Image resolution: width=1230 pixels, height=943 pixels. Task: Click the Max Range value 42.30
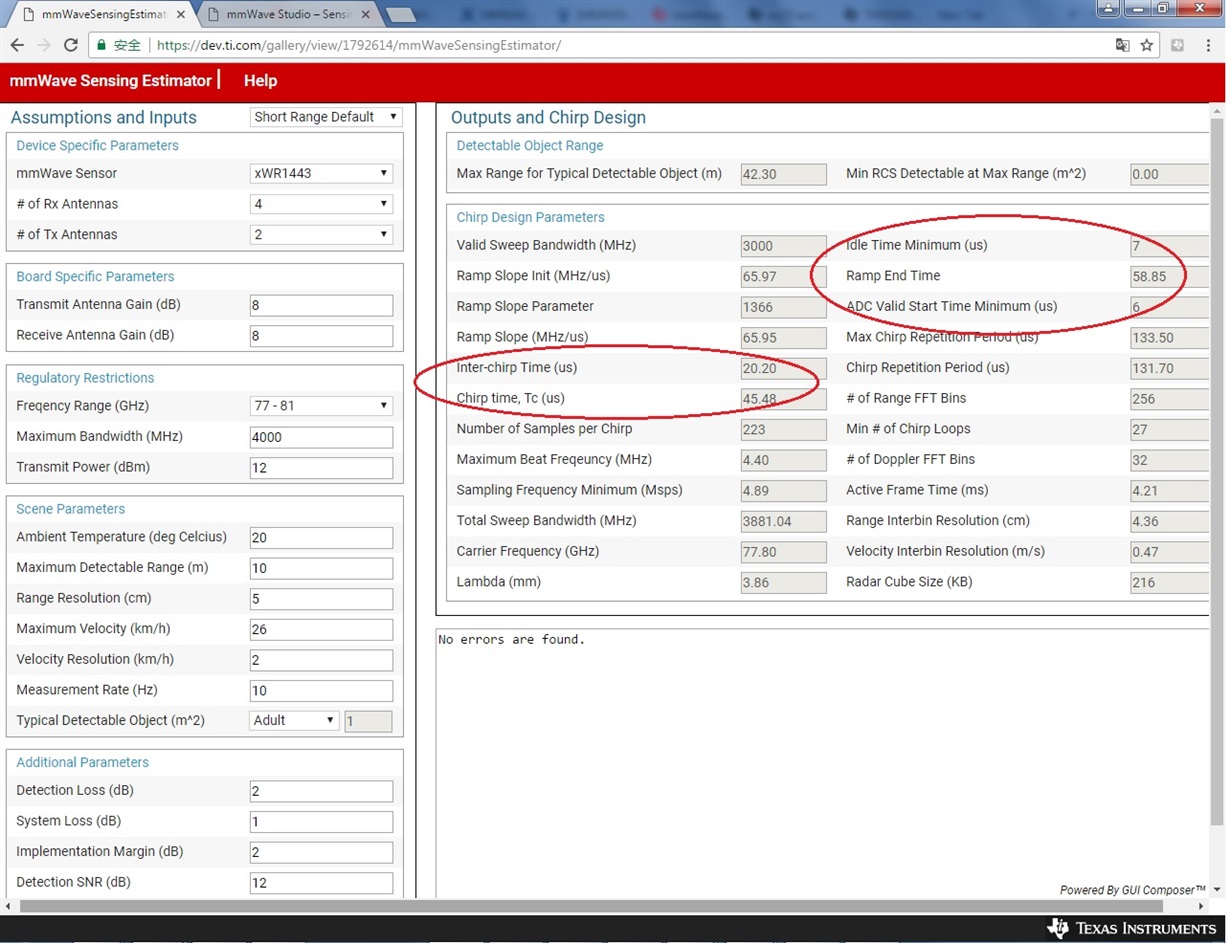784,174
